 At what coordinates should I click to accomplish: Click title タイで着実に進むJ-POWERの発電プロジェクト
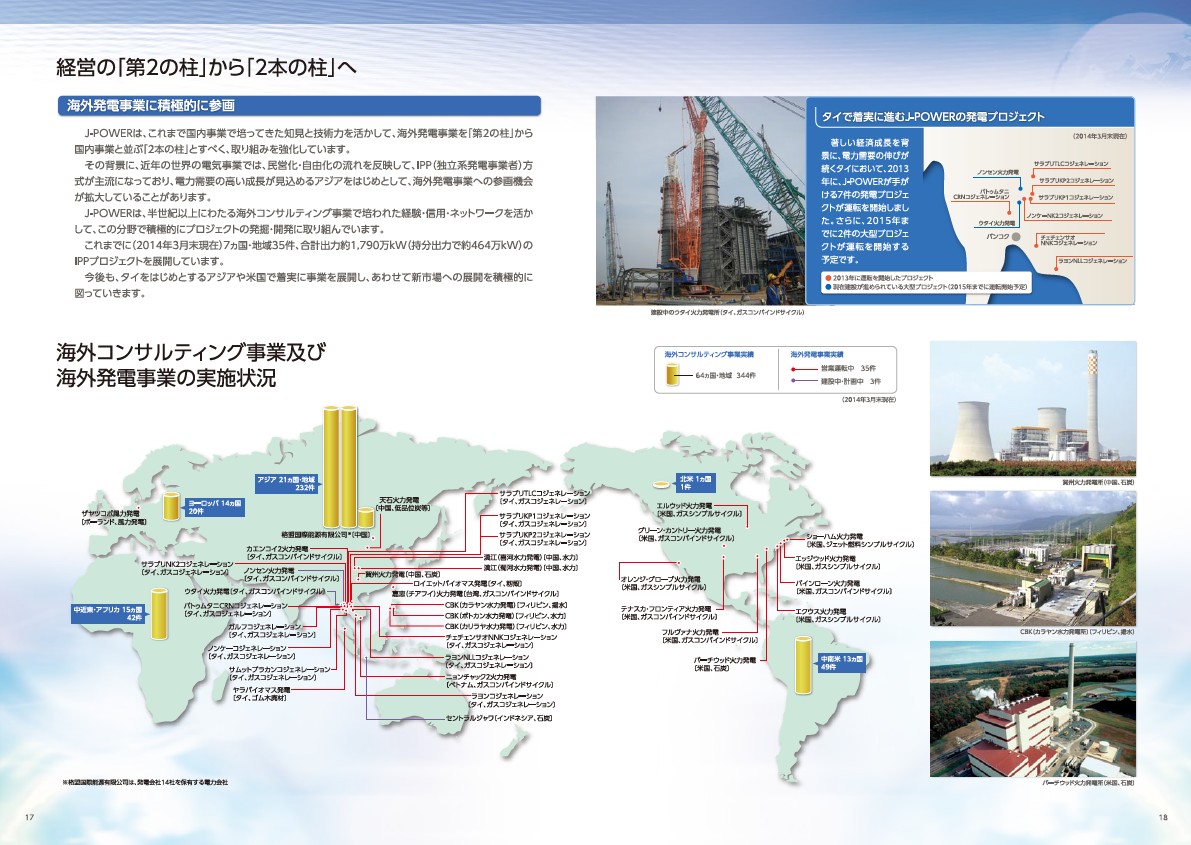pos(933,117)
